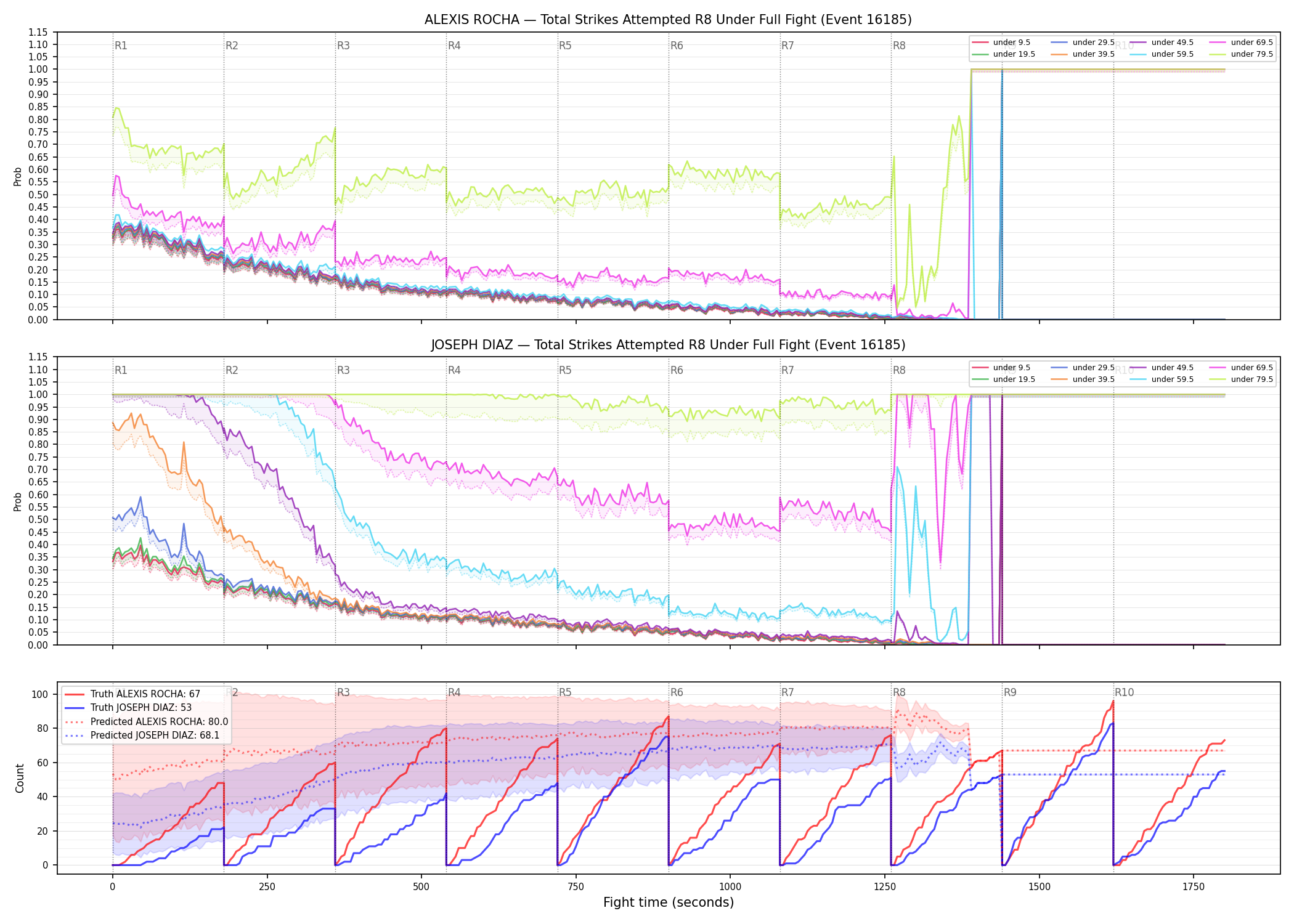1294x924 pixels.
Task: Click the x-axis tick label '250'
Action: tap(267, 887)
